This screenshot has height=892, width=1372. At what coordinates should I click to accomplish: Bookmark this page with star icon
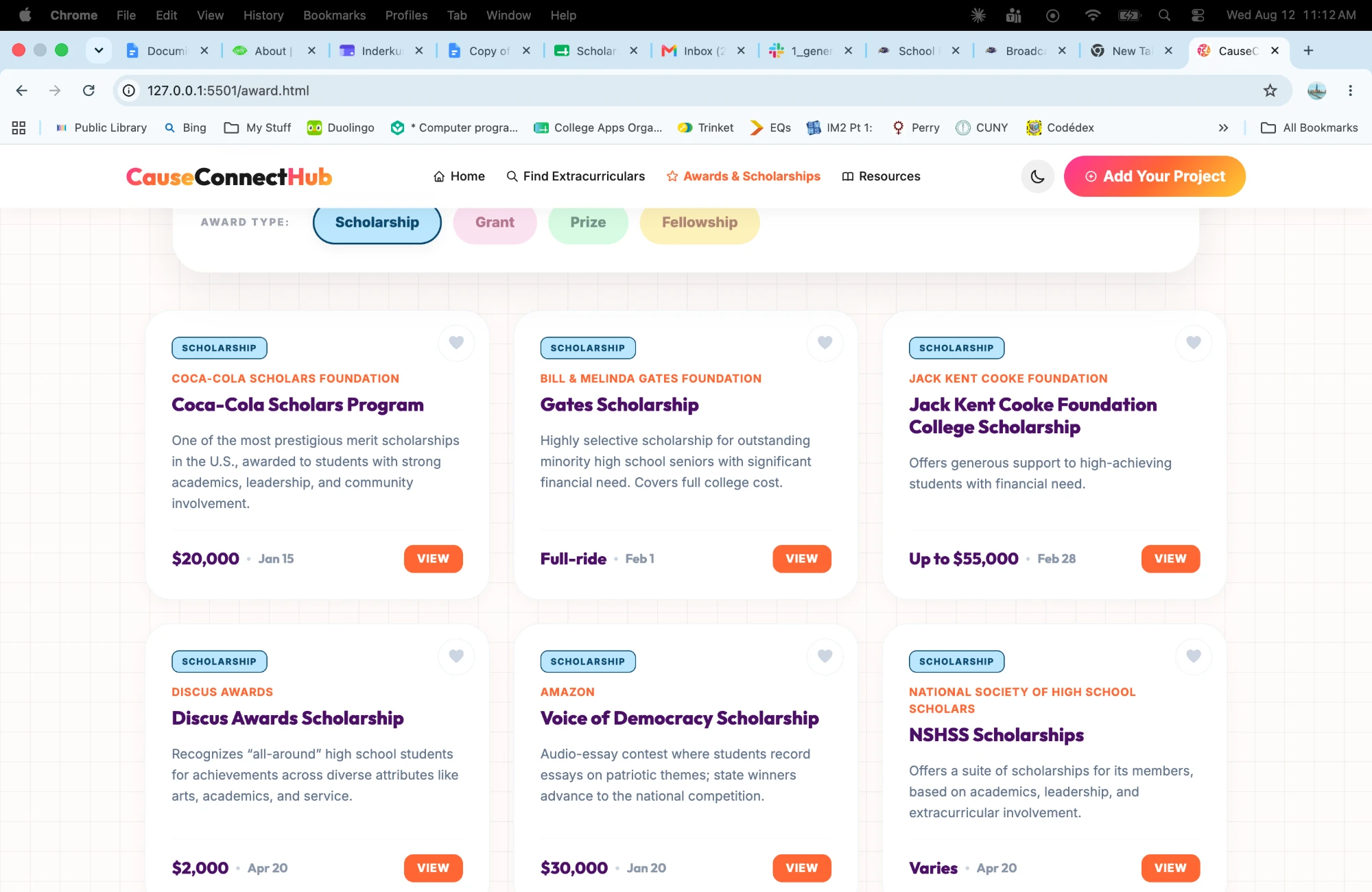(x=1270, y=91)
